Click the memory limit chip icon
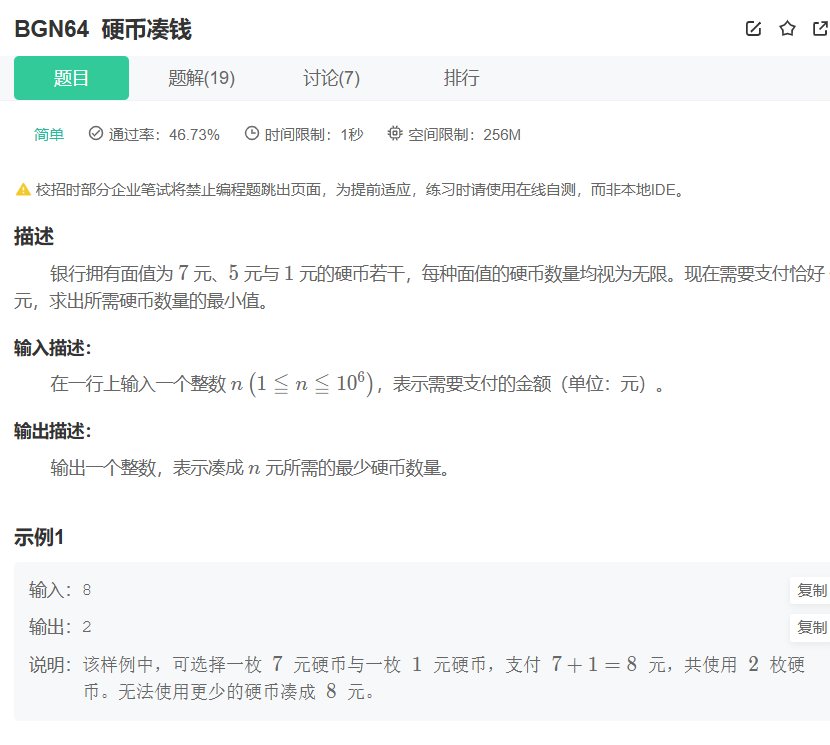Viewport: 830px width, 745px height. pyautogui.click(x=395, y=133)
